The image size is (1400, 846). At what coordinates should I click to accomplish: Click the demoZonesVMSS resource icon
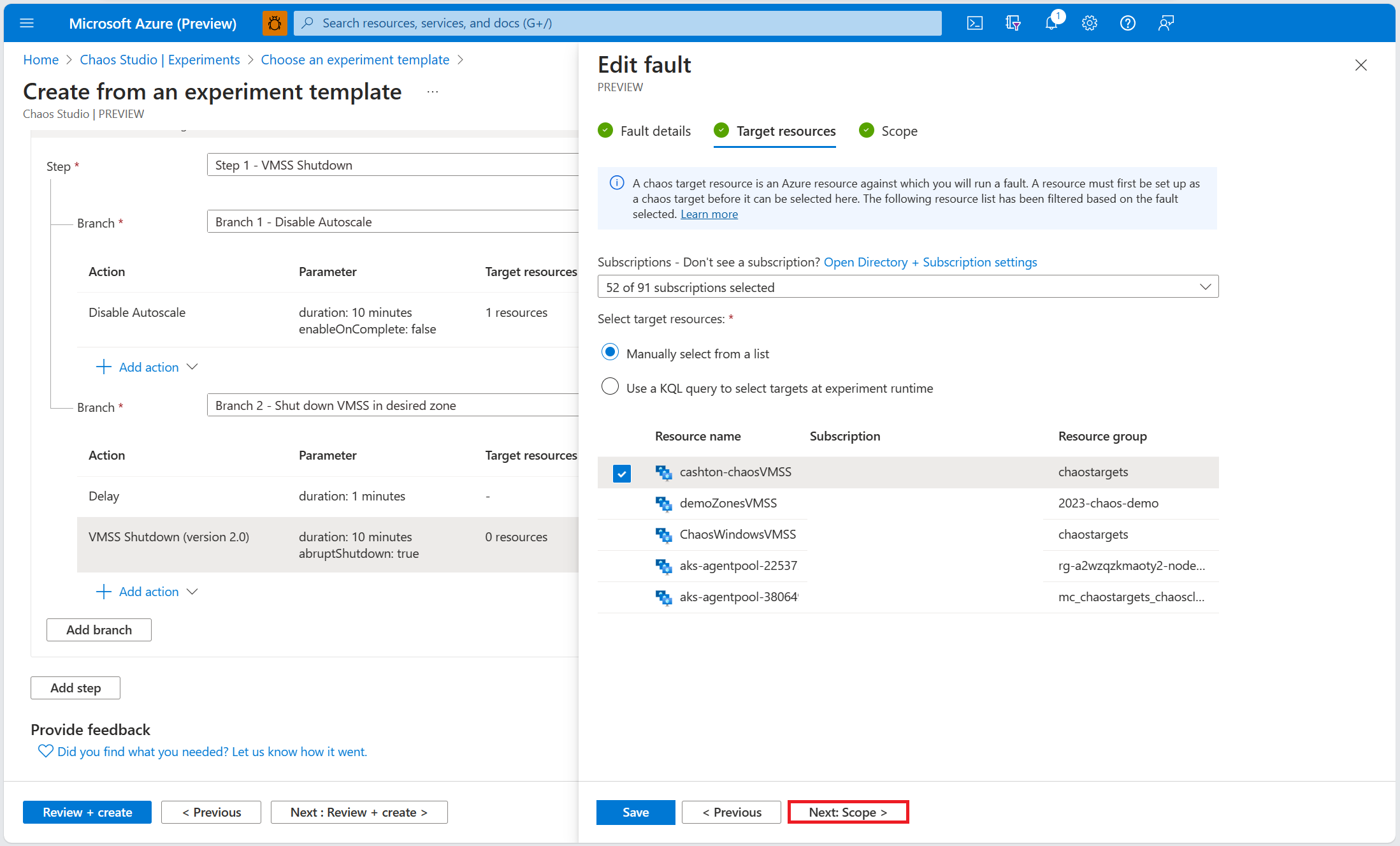663,503
